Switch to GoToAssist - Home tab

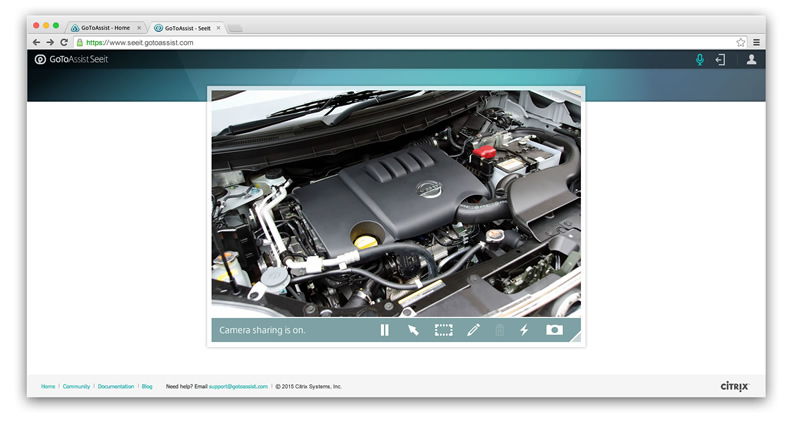click(x=105, y=28)
